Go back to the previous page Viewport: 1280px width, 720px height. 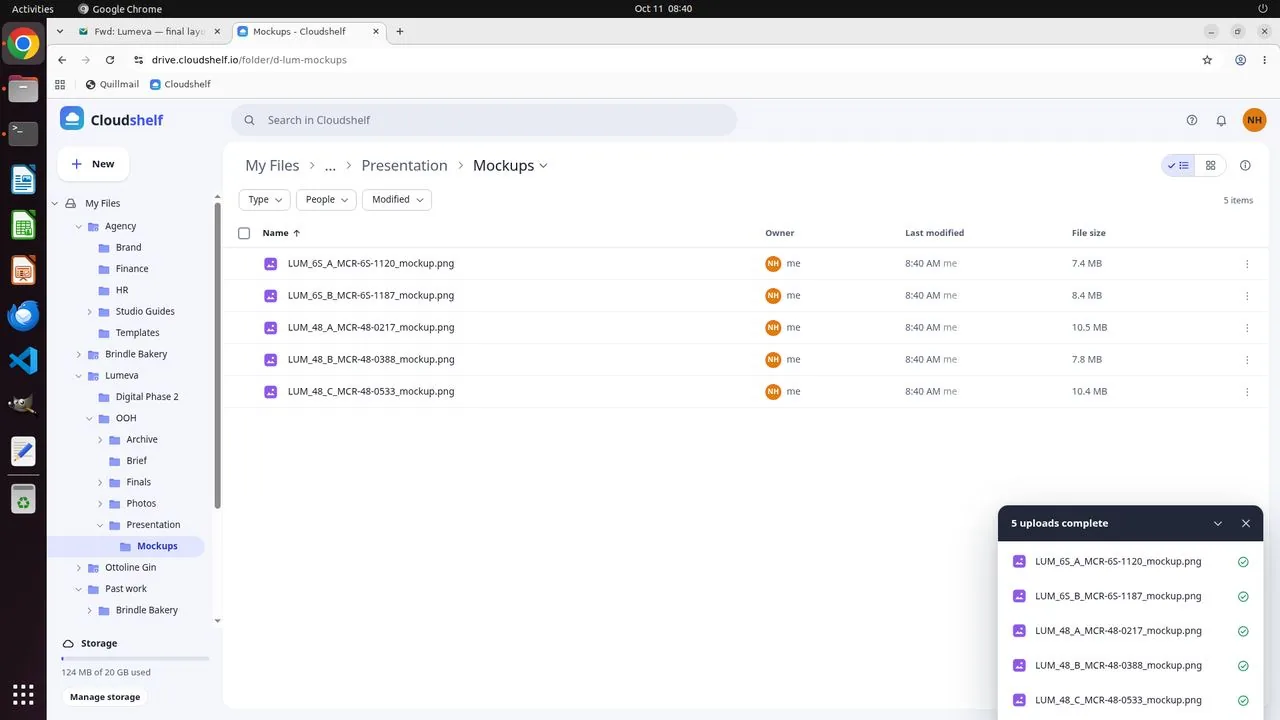click(x=62, y=60)
